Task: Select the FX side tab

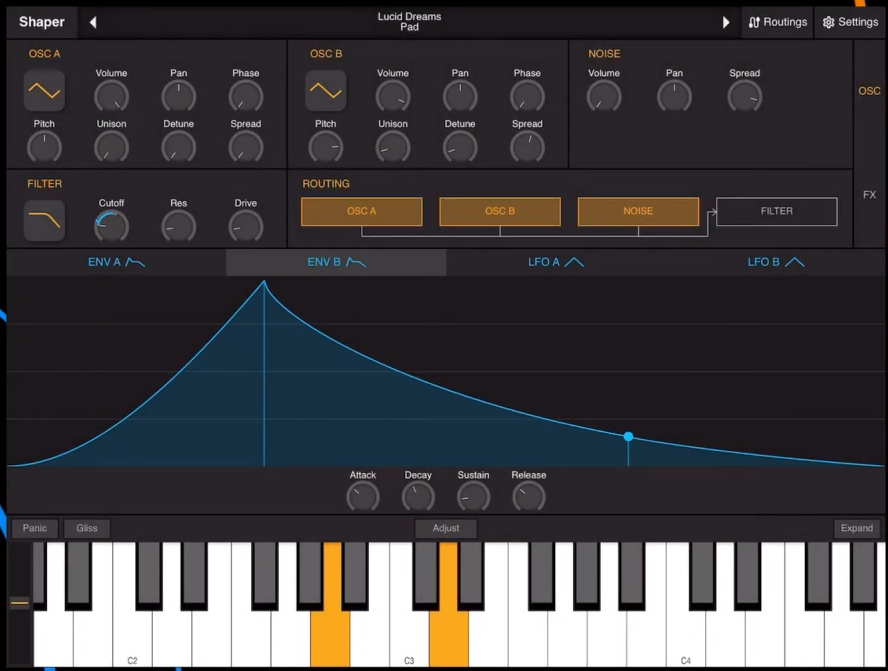Action: pos(869,195)
